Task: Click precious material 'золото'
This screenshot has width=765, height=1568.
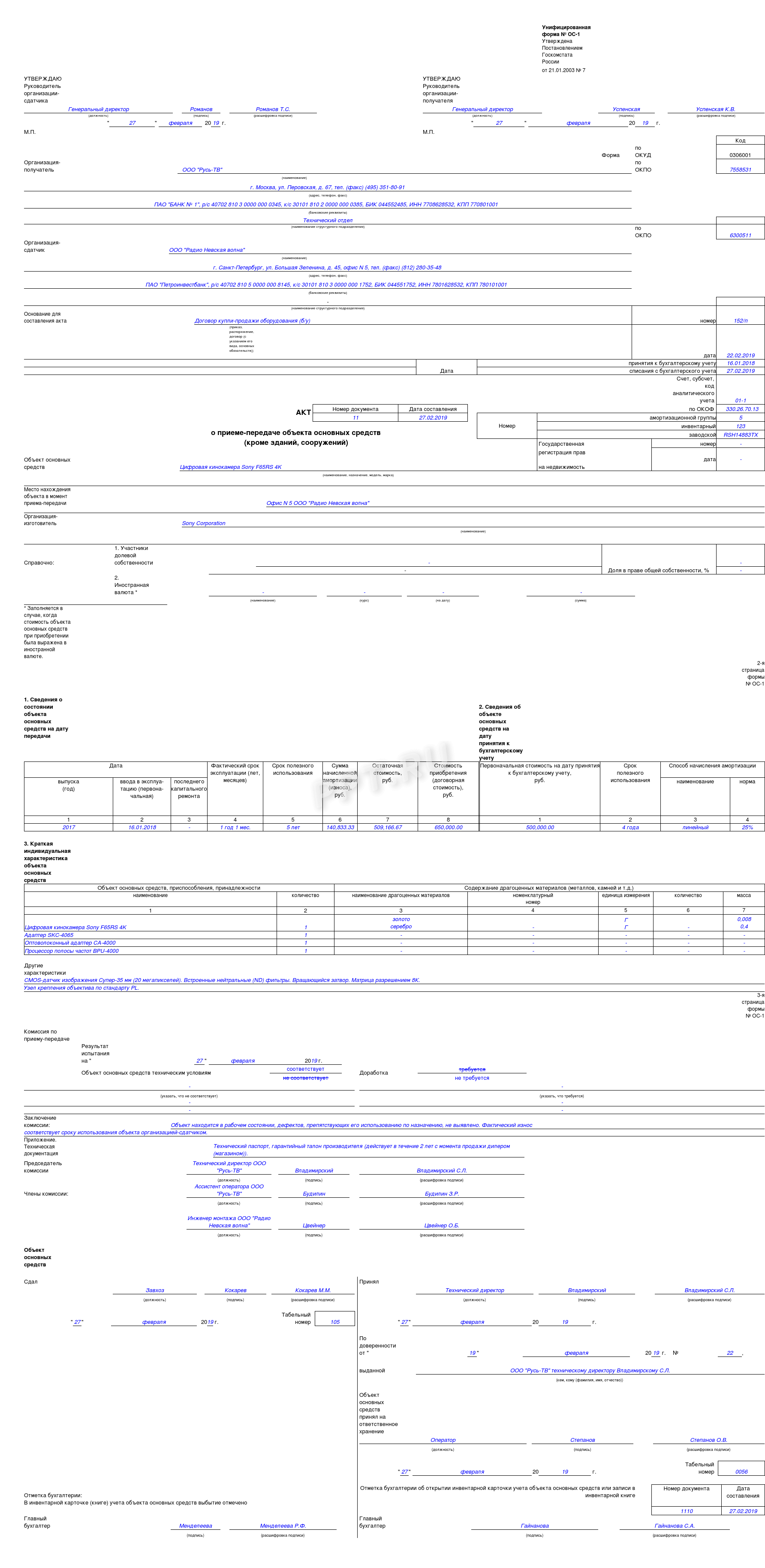Action: pos(401,919)
